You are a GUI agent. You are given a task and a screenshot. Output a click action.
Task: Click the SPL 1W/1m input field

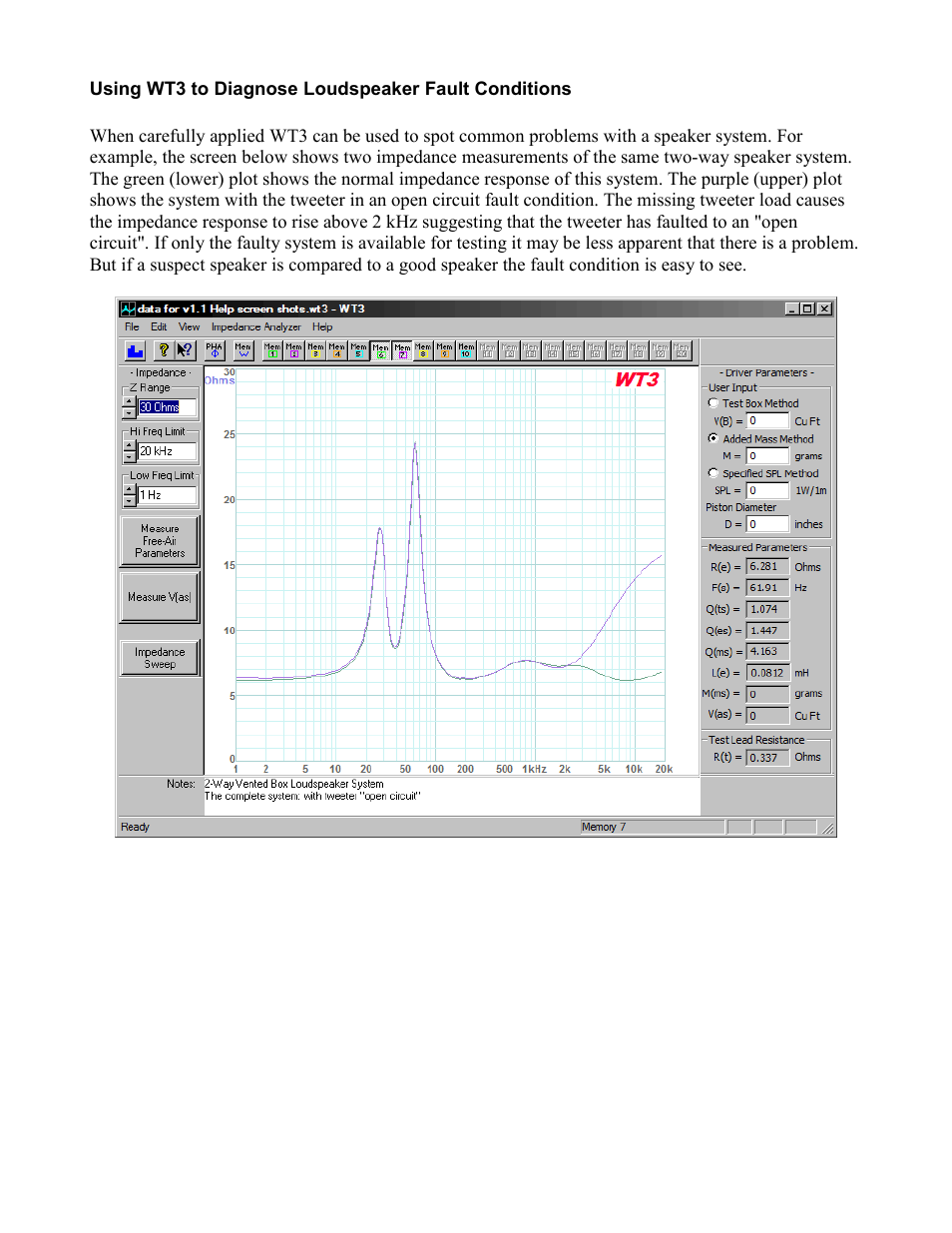click(x=767, y=491)
